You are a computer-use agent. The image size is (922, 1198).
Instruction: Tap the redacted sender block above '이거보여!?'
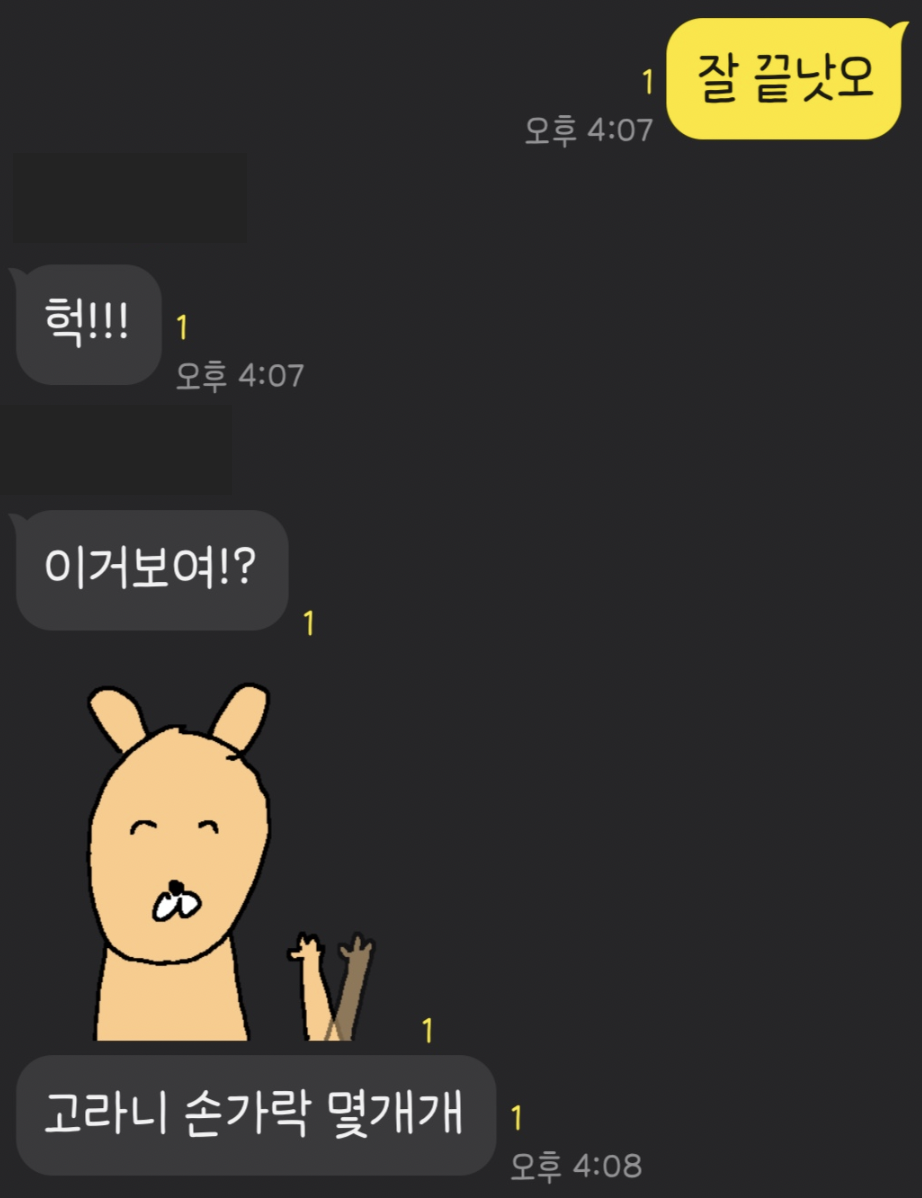(116, 450)
